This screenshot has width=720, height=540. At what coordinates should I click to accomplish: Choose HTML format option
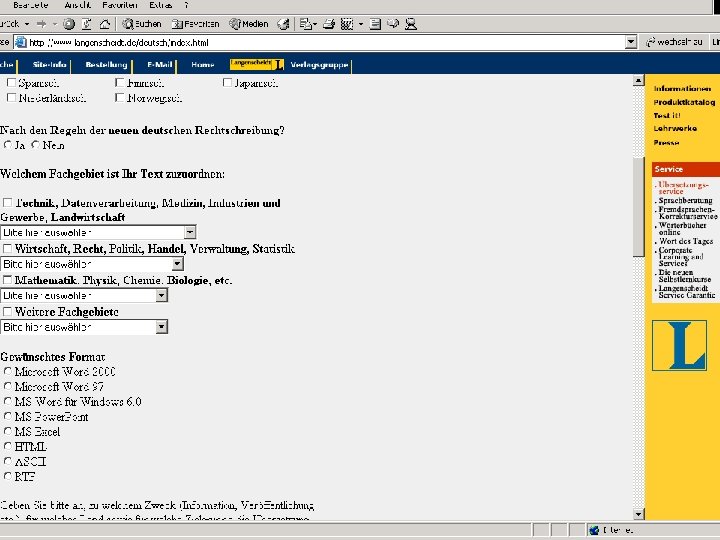click(7, 446)
